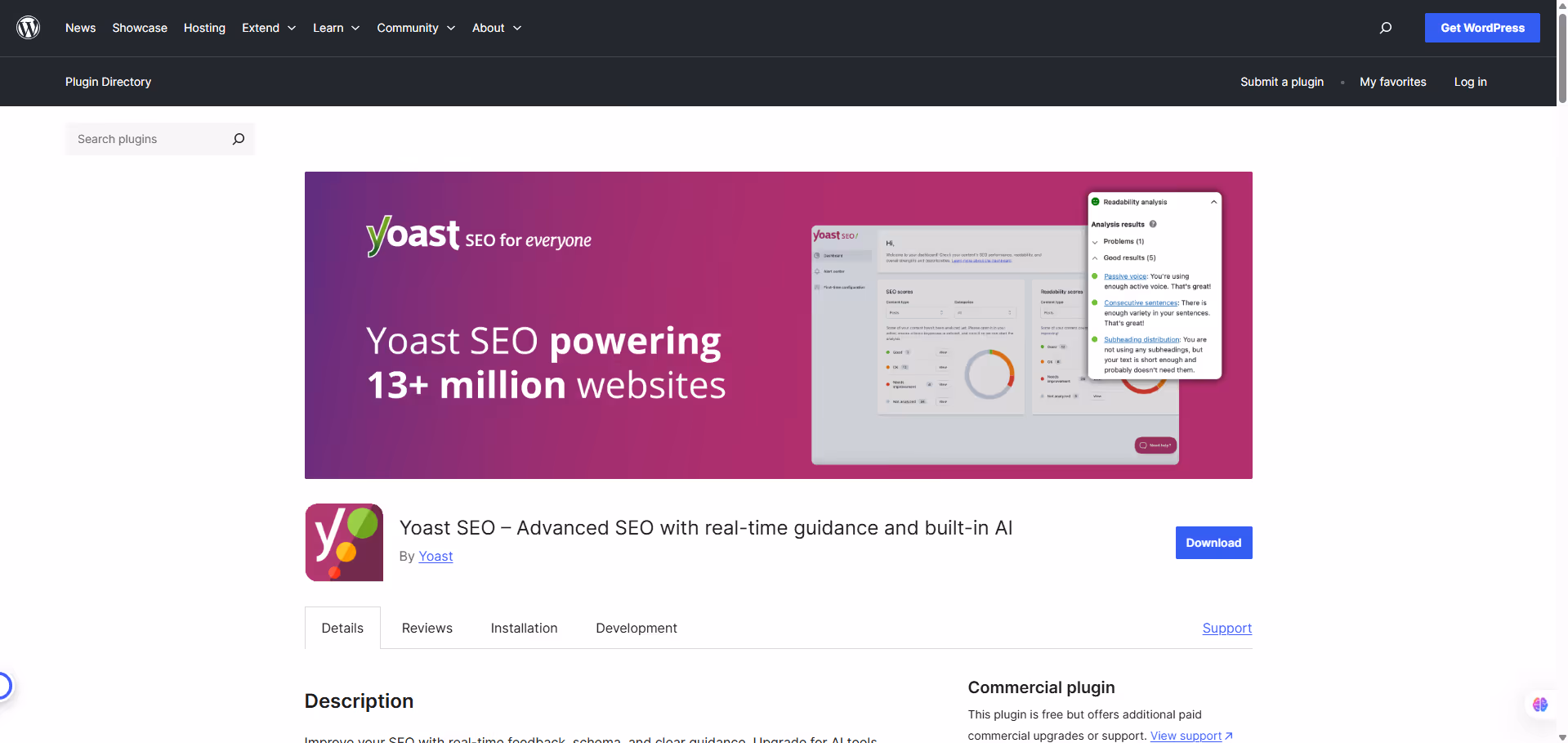This screenshot has width=1568, height=743.
Task: Click the scrollbar up arrow
Action: pyautogui.click(x=1561, y=6)
